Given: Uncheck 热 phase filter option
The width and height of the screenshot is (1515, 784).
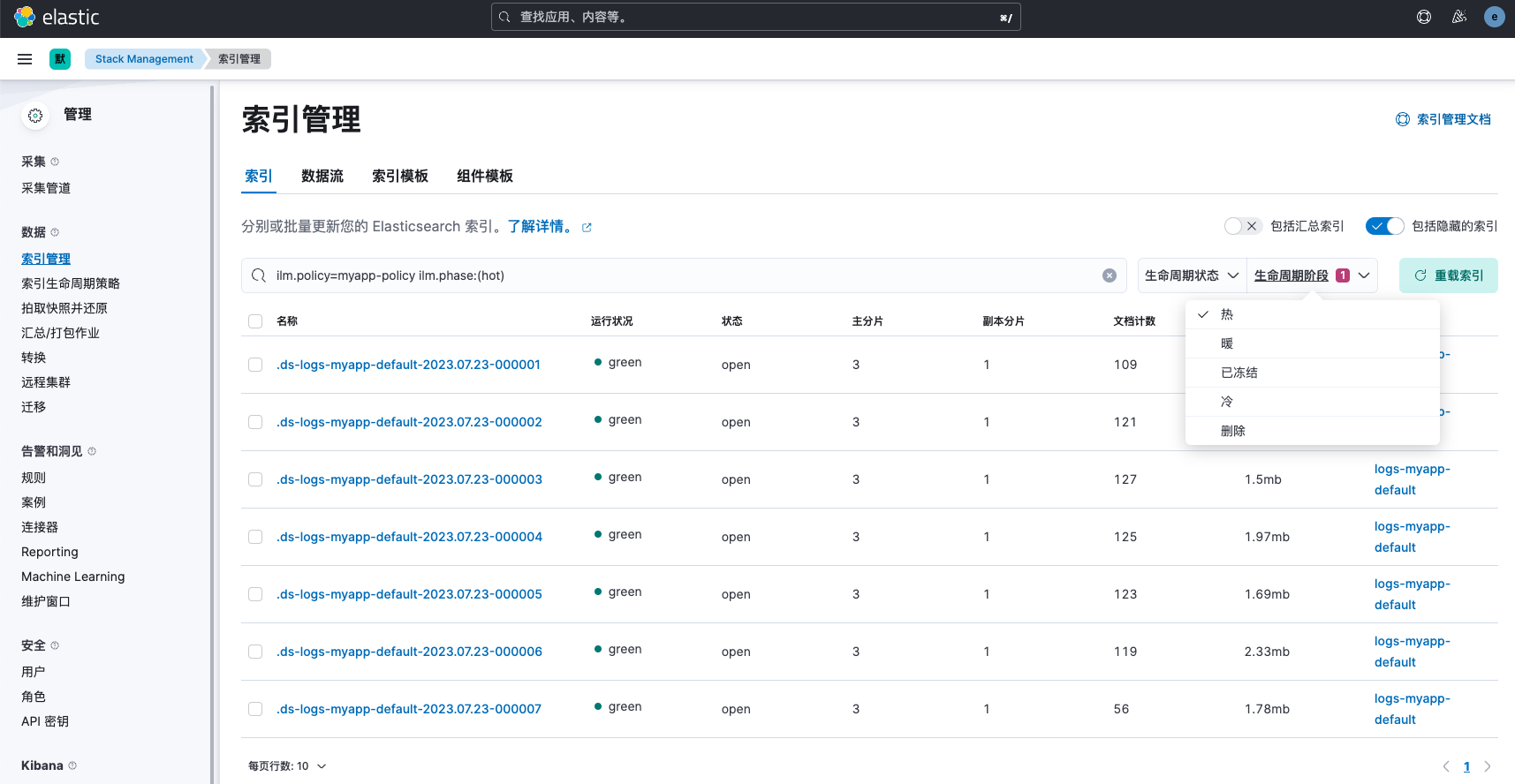Looking at the screenshot, I should 1313,314.
